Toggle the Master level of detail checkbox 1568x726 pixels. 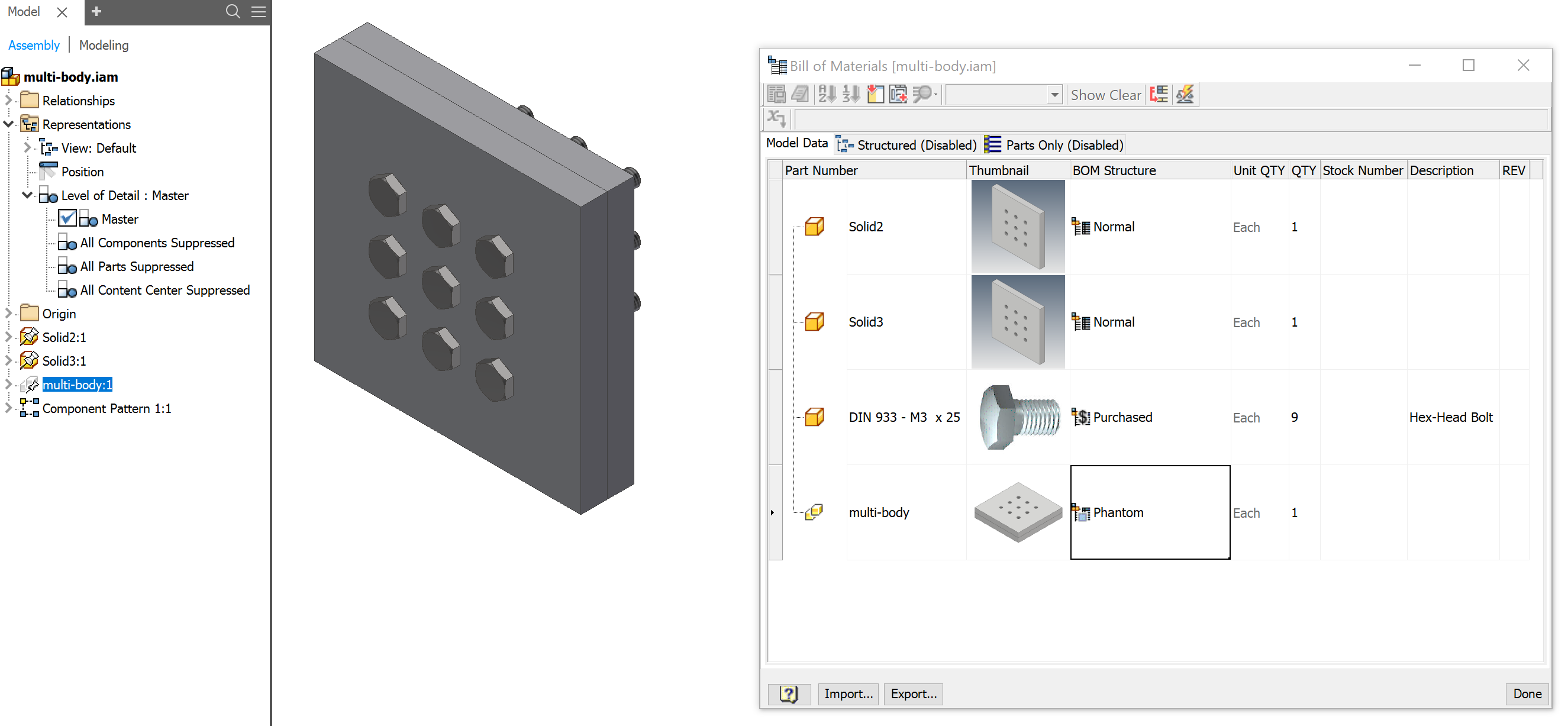point(67,218)
